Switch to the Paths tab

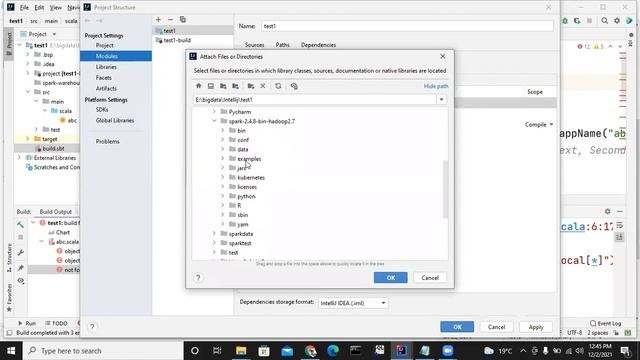pos(282,45)
